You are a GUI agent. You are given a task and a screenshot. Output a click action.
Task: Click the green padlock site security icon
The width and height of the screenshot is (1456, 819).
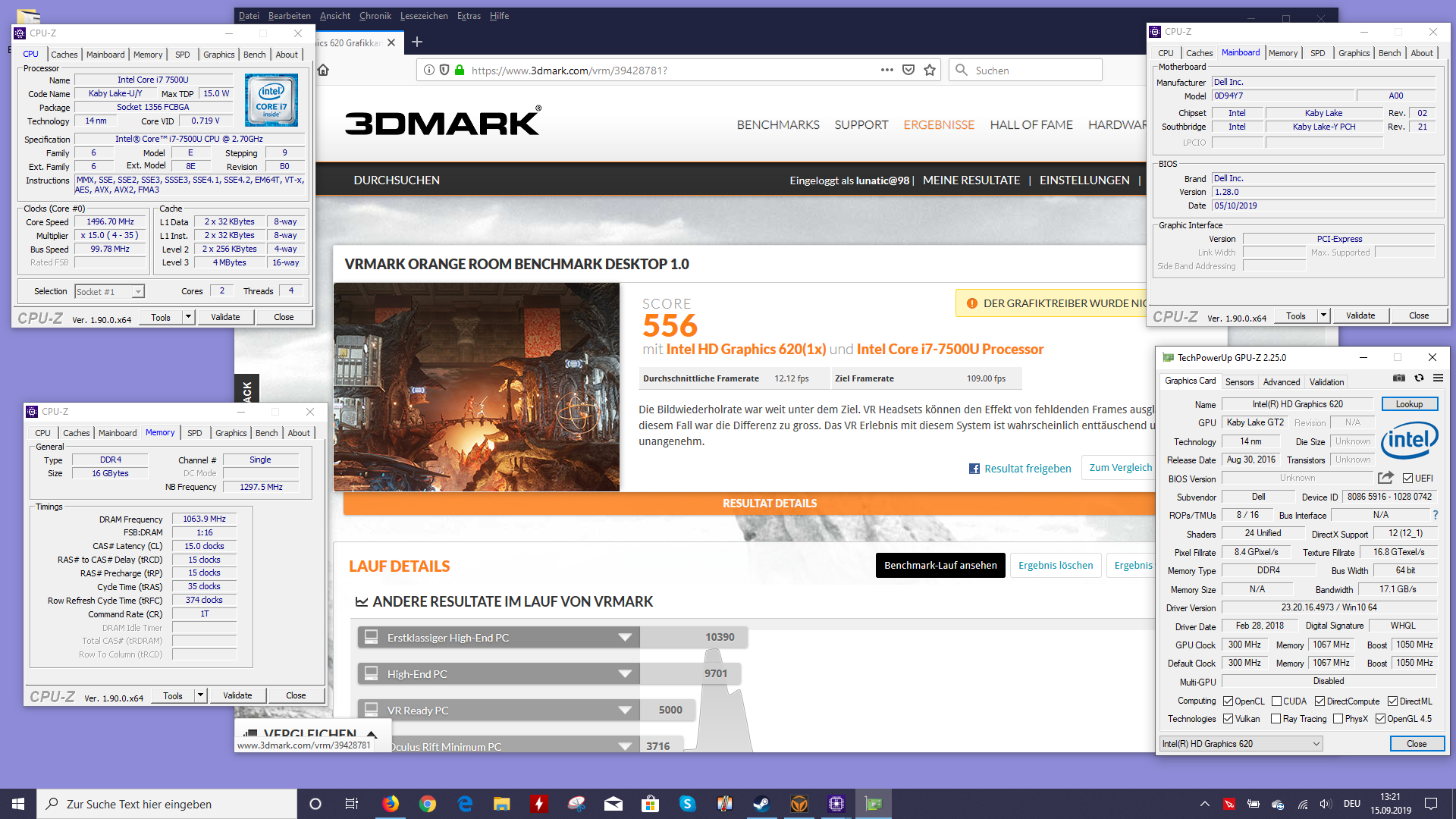(x=459, y=71)
